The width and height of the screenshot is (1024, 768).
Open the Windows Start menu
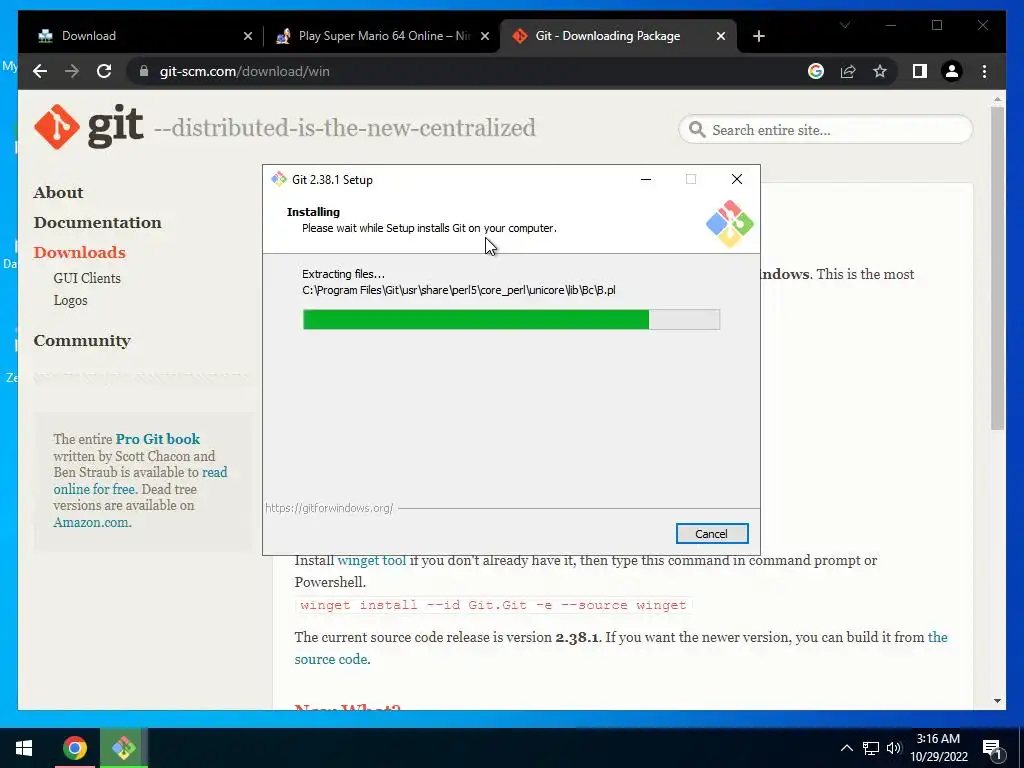pos(24,748)
